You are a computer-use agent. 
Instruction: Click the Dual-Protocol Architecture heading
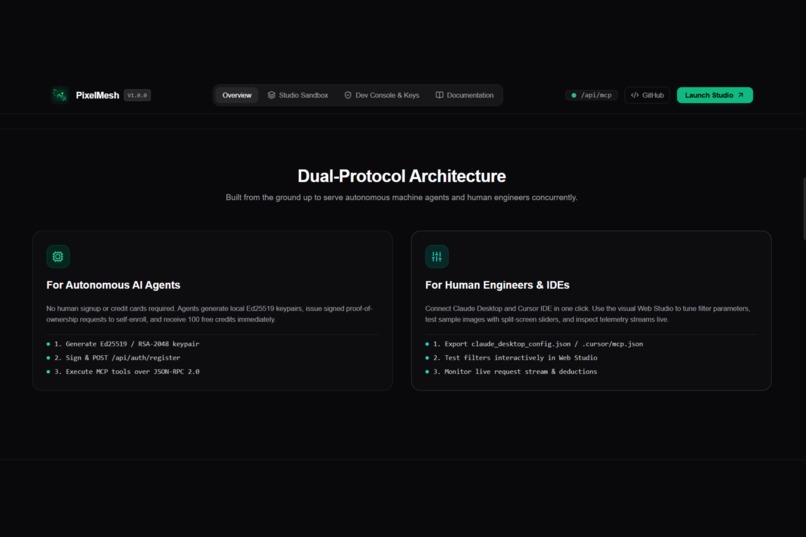[x=401, y=176]
